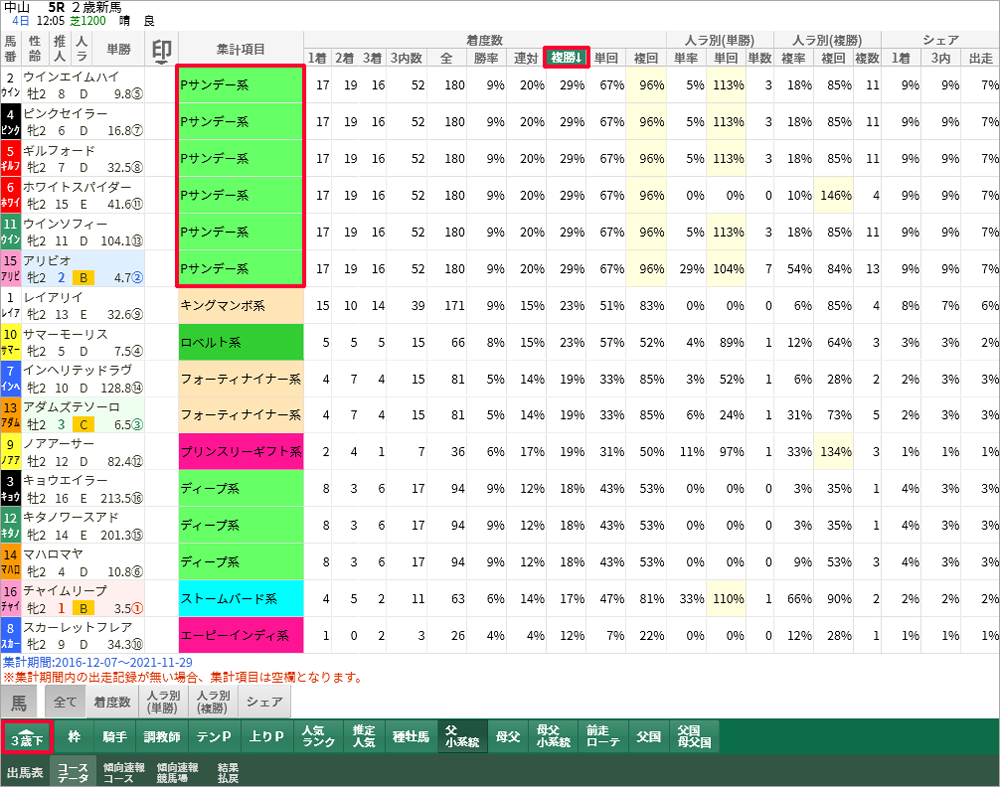Open 傾向速報競馬場 page

point(177,772)
